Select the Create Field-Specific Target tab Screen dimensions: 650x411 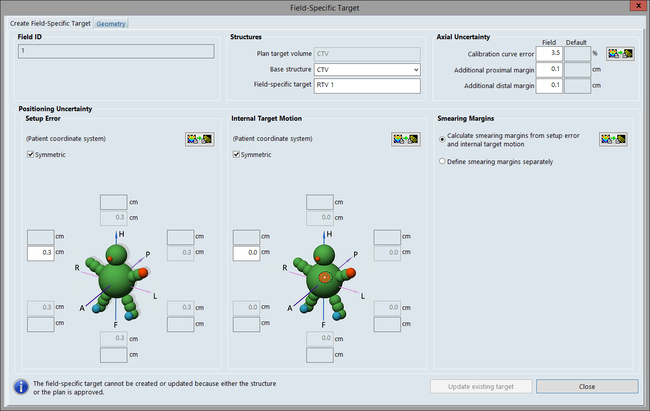pyautogui.click(x=50, y=23)
